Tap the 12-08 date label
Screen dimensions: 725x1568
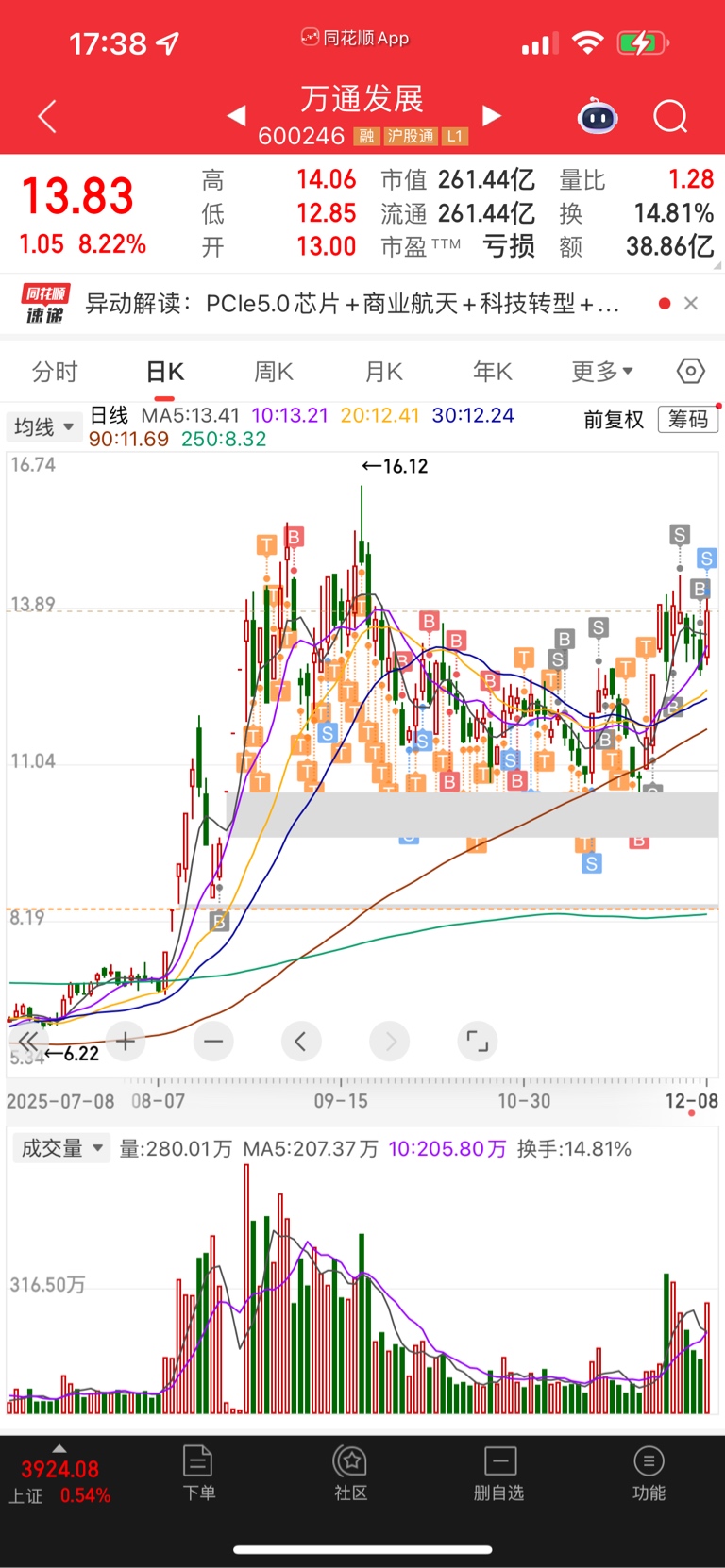(x=691, y=1101)
